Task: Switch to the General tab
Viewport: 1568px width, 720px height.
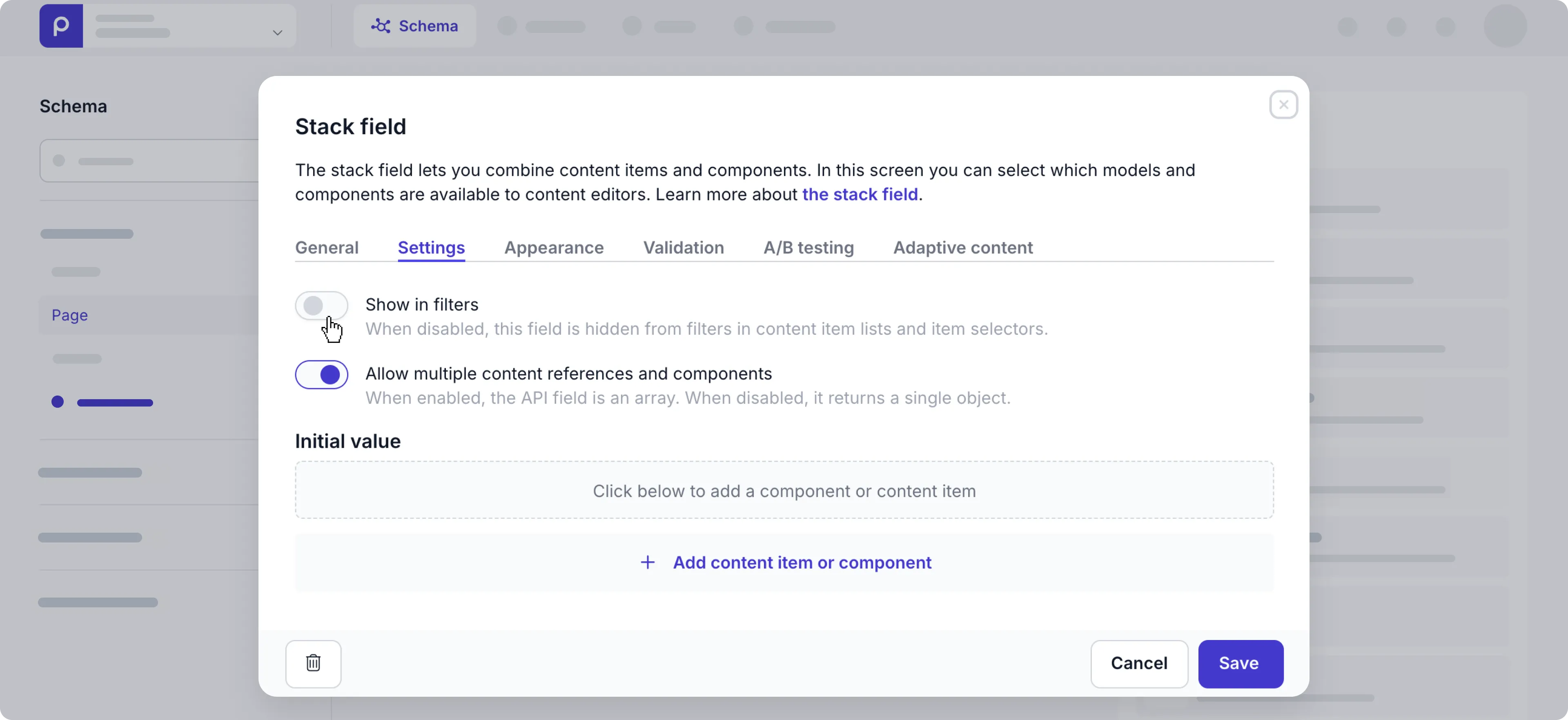Action: coord(327,248)
